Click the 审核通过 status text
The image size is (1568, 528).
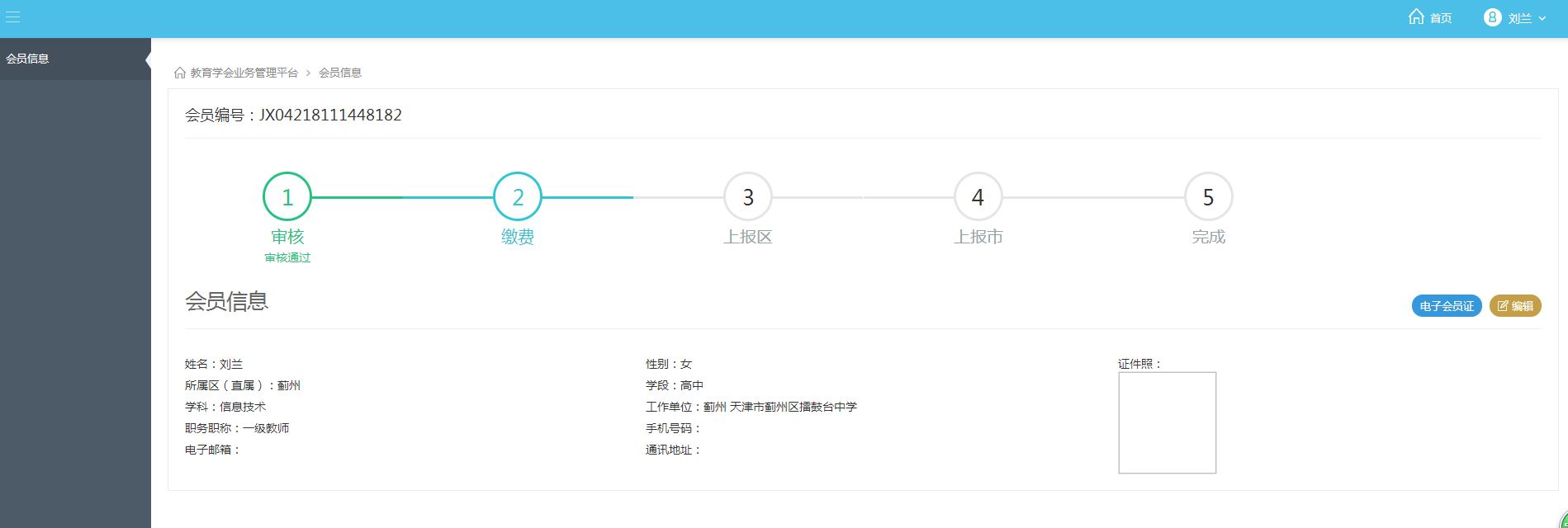click(x=287, y=257)
